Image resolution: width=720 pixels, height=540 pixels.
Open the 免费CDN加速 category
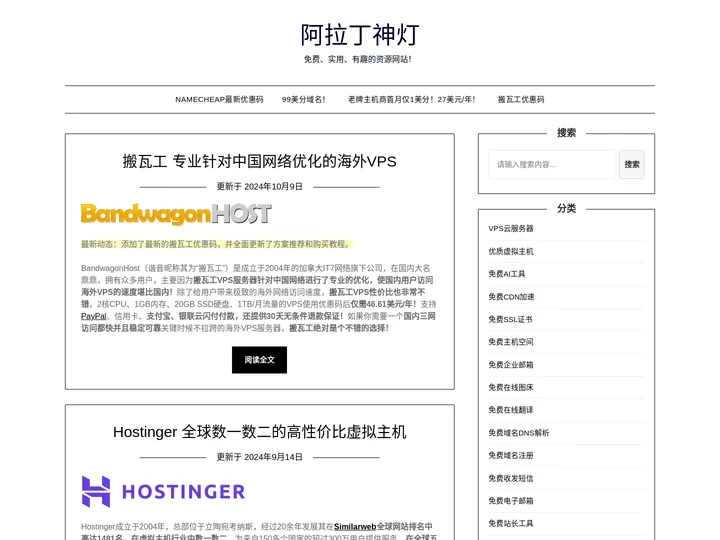pyautogui.click(x=511, y=297)
